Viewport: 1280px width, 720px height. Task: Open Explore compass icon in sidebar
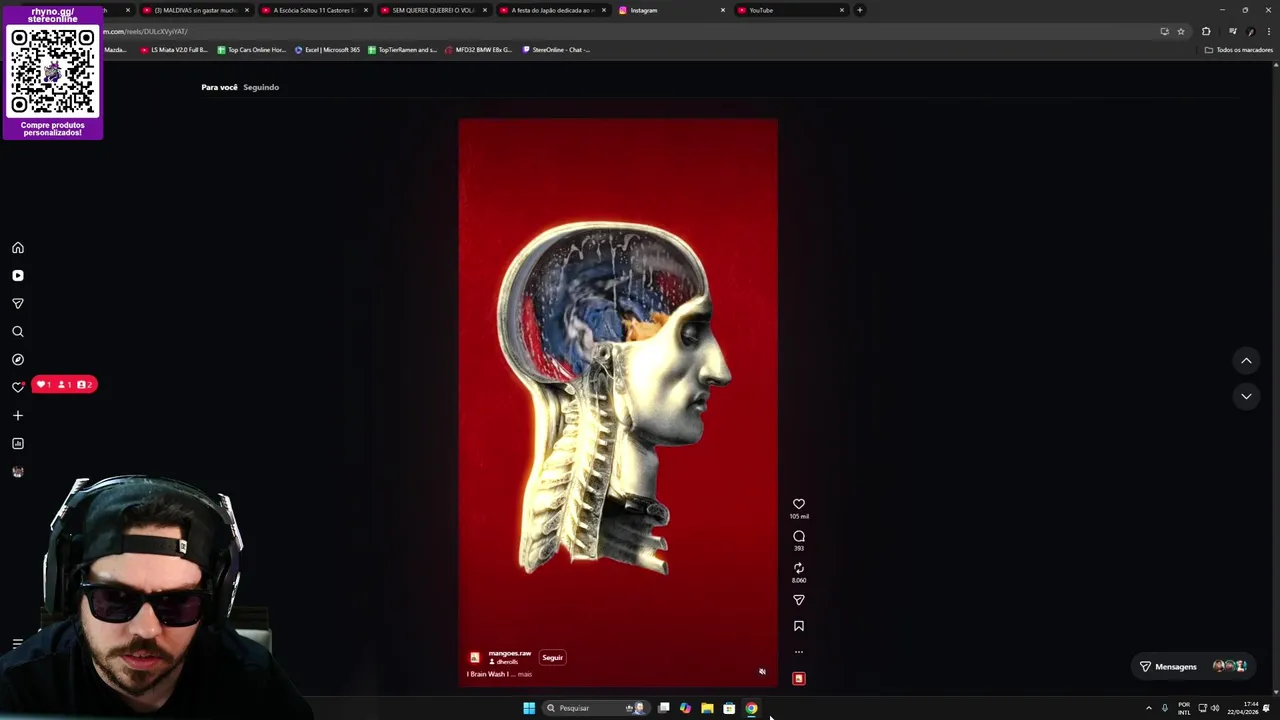(18, 360)
